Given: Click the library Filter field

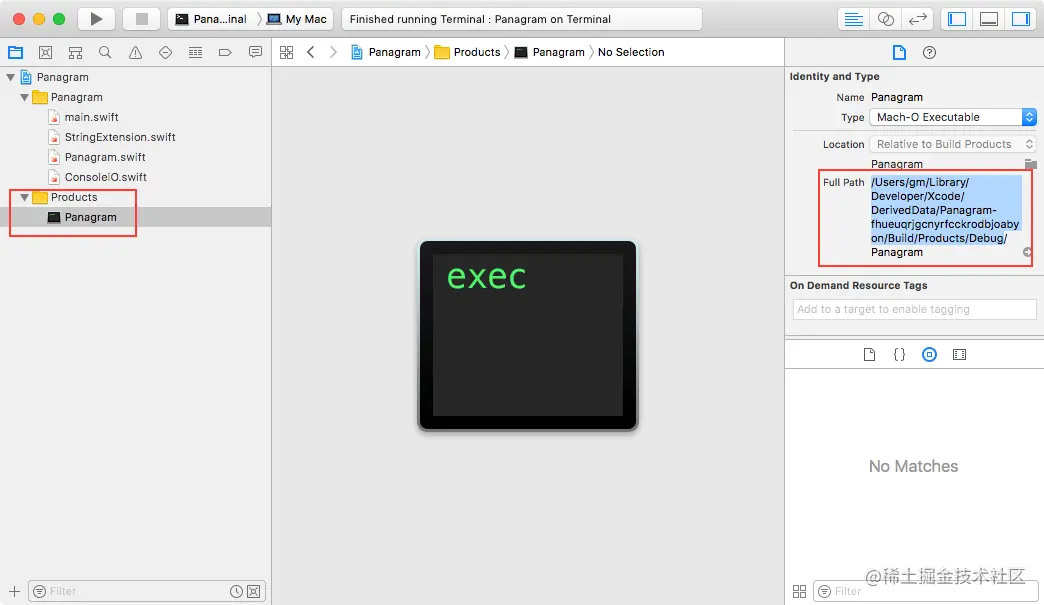Looking at the screenshot, I should [925, 591].
